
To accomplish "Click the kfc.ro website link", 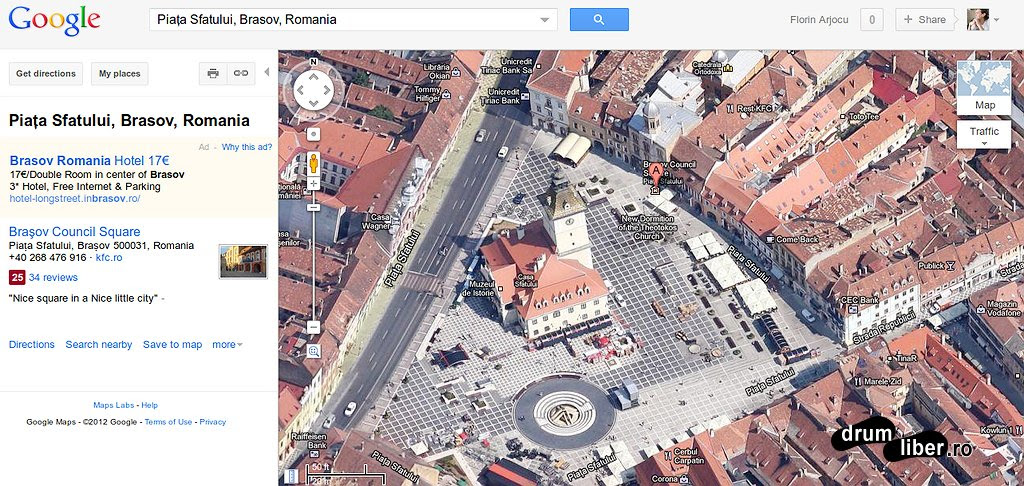I will click(x=109, y=257).
